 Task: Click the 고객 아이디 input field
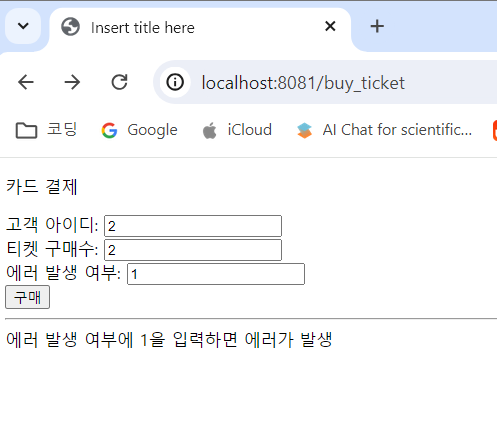(x=193, y=226)
